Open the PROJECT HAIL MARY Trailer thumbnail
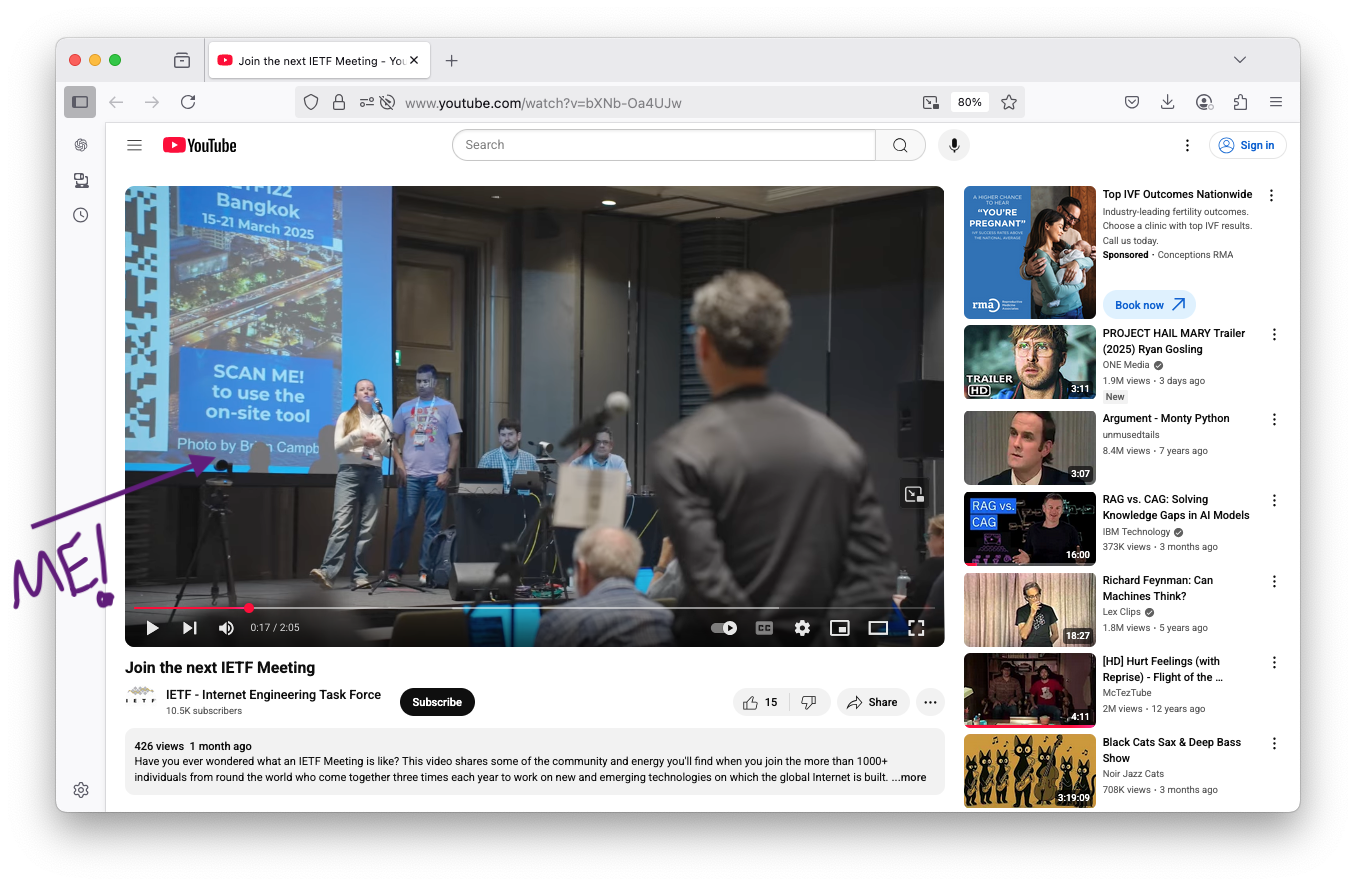Screen dimensions: 1356x886 1030,362
